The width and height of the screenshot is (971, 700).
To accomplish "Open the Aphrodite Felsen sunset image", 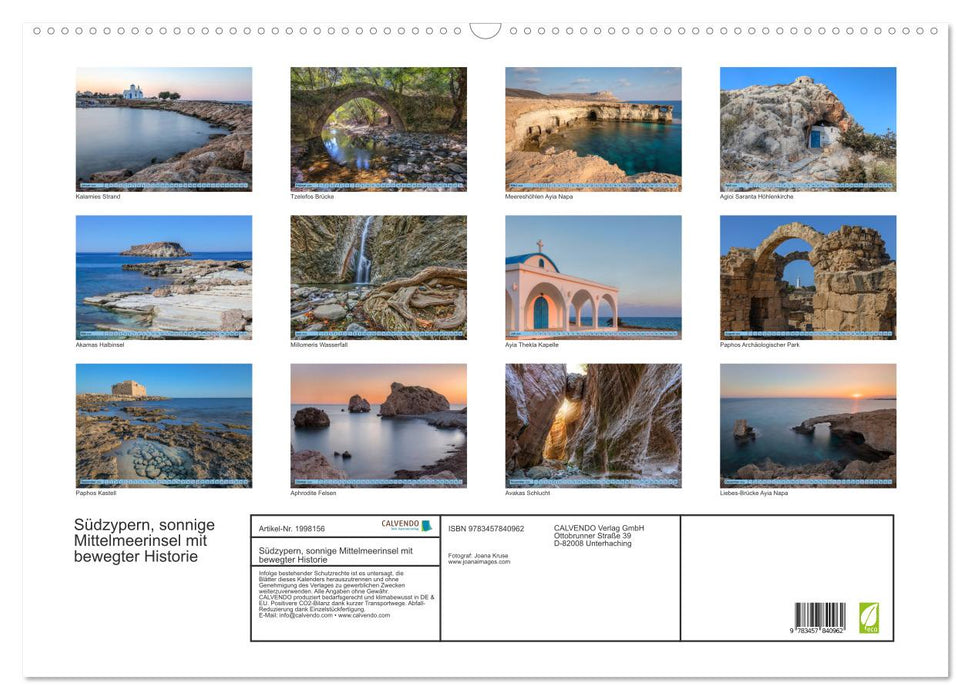I will (x=378, y=425).
